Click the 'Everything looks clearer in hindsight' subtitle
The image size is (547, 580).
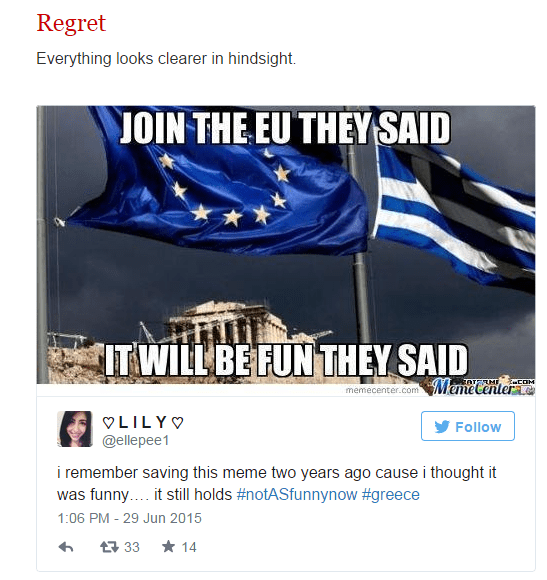166,59
